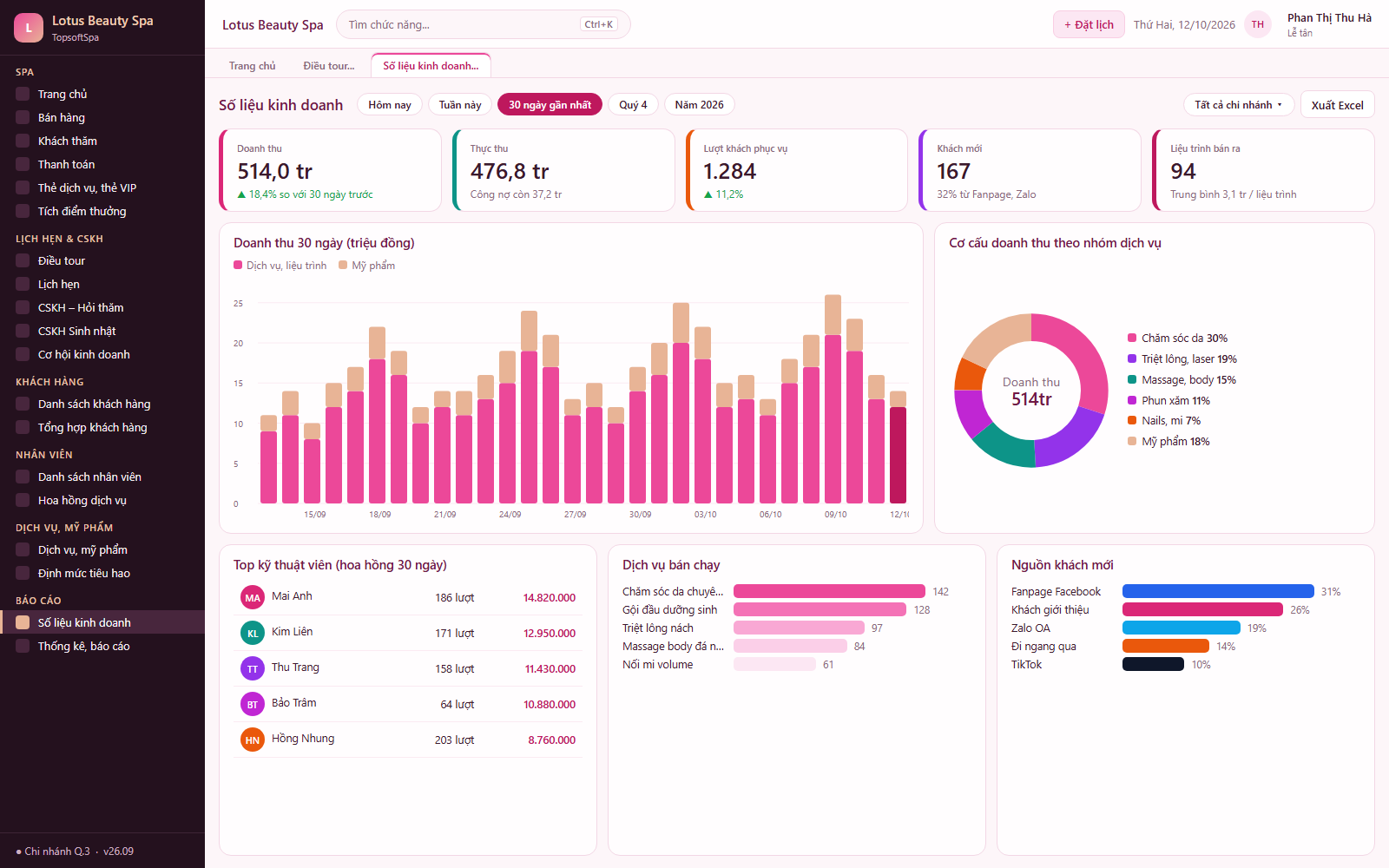The image size is (1389, 868).
Task: Click the TH user avatar
Action: (1258, 24)
